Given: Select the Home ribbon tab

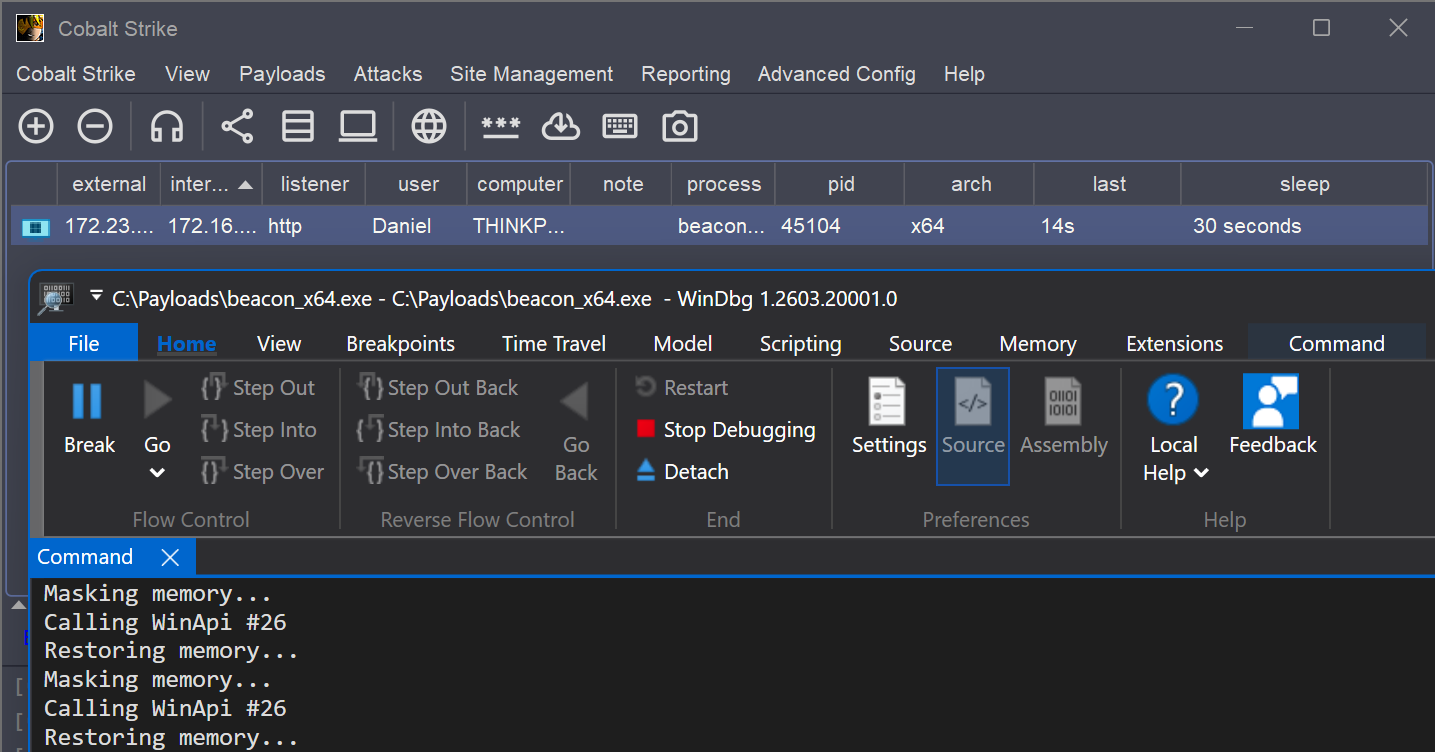Looking at the screenshot, I should tap(187, 343).
